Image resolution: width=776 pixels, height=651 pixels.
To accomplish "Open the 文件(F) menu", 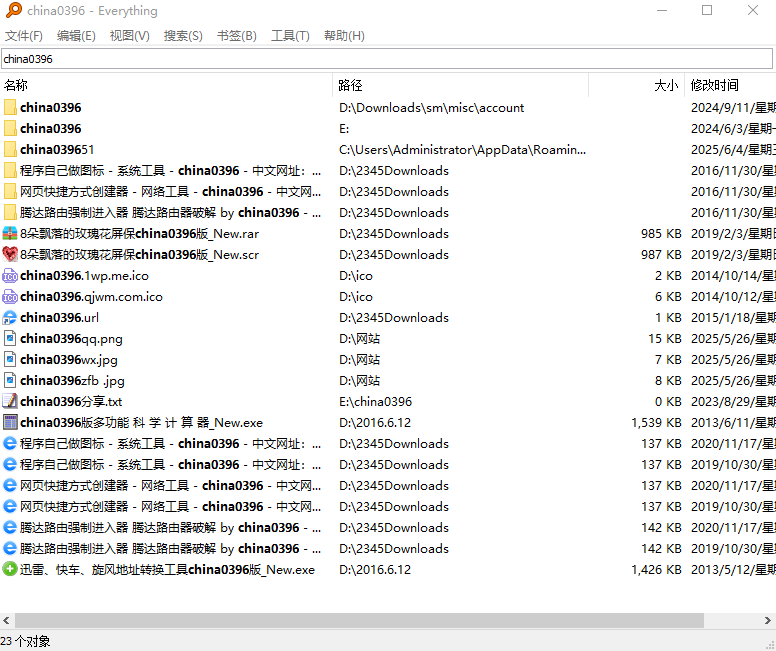I will click(x=24, y=36).
